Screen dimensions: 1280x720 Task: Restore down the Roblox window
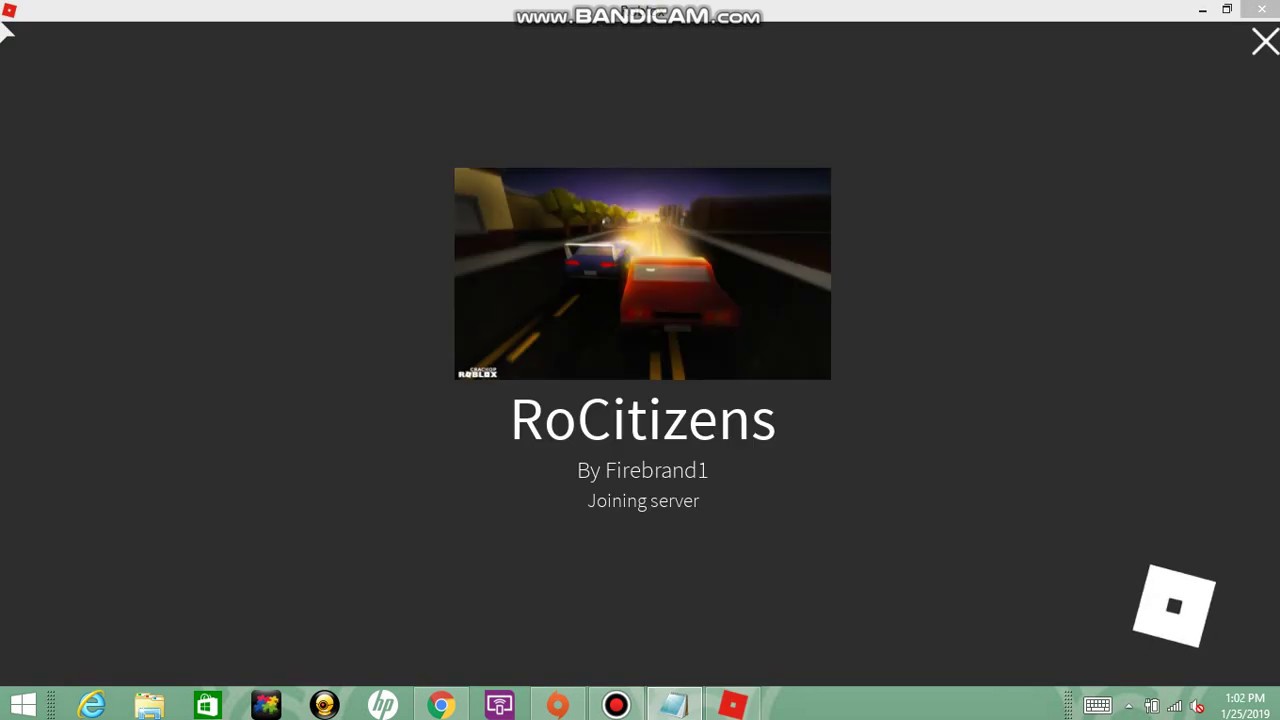(1227, 10)
